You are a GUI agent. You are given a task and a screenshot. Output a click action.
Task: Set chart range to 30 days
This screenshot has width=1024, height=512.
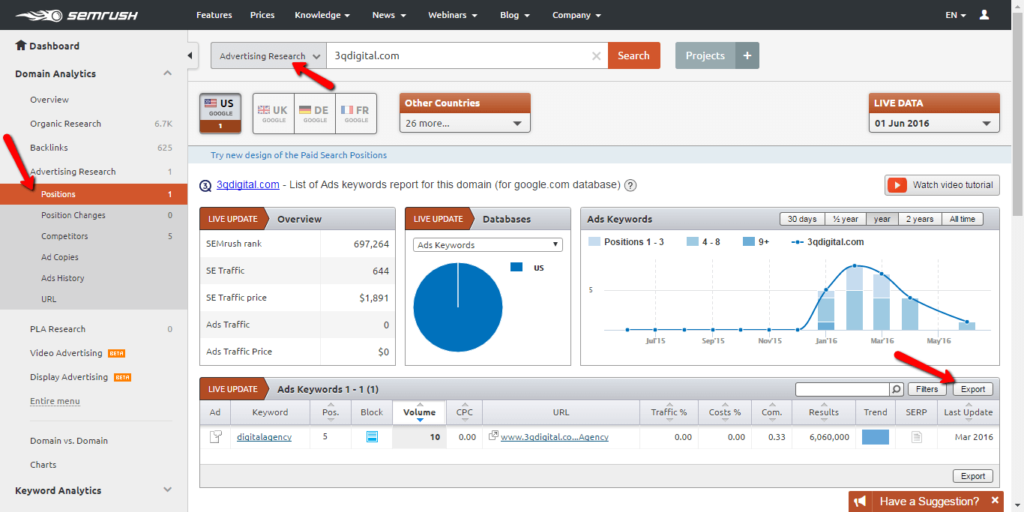coord(801,219)
